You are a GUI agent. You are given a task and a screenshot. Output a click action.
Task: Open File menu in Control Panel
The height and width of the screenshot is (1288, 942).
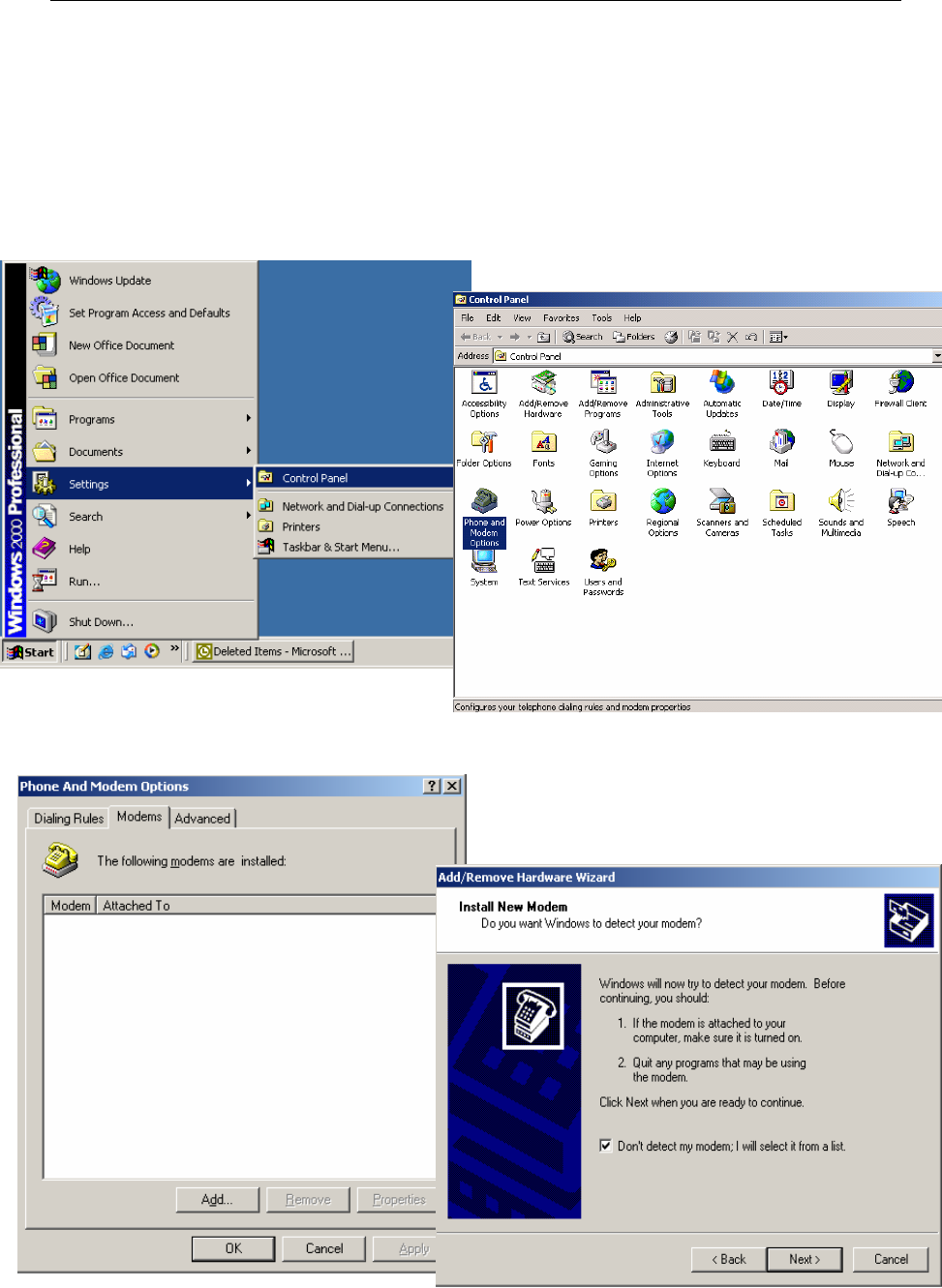tap(468, 317)
